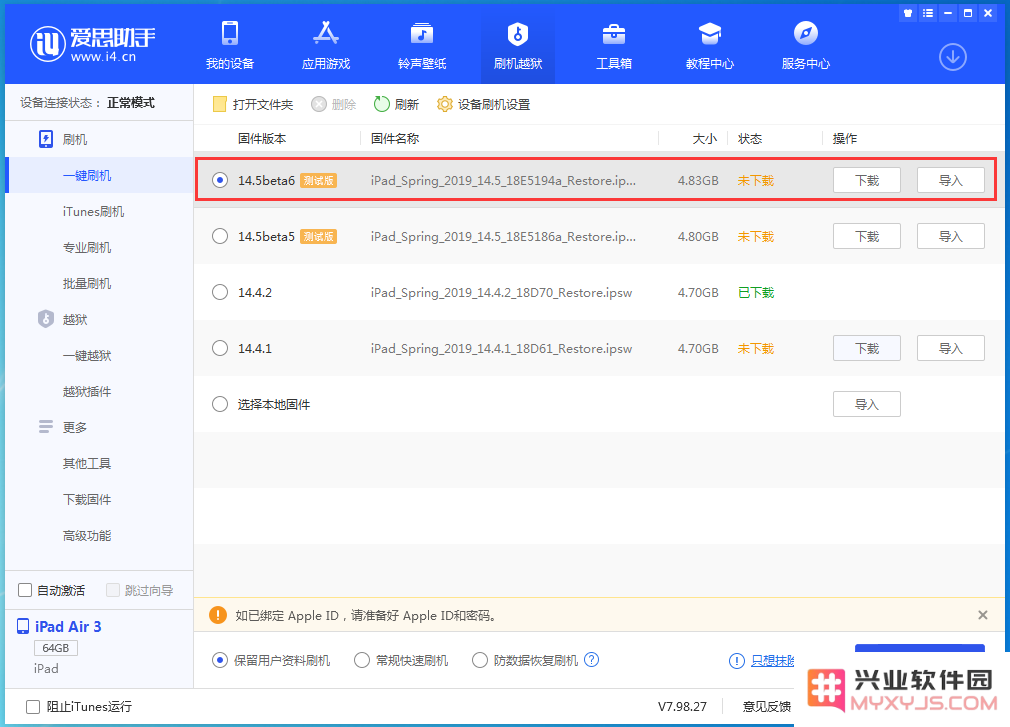Click the iPad device icon at bottom left
Image resolution: width=1010 pixels, height=727 pixels.
[x=23, y=626]
